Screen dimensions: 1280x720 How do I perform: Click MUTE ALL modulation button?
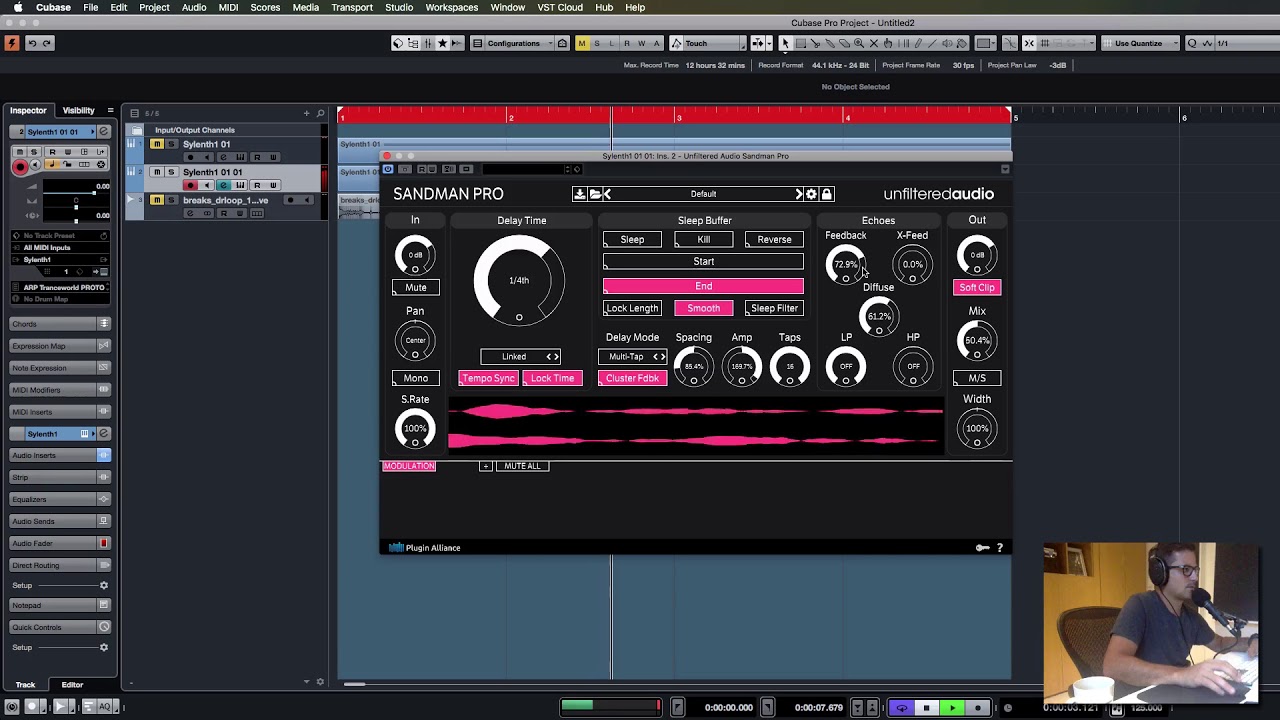522,466
